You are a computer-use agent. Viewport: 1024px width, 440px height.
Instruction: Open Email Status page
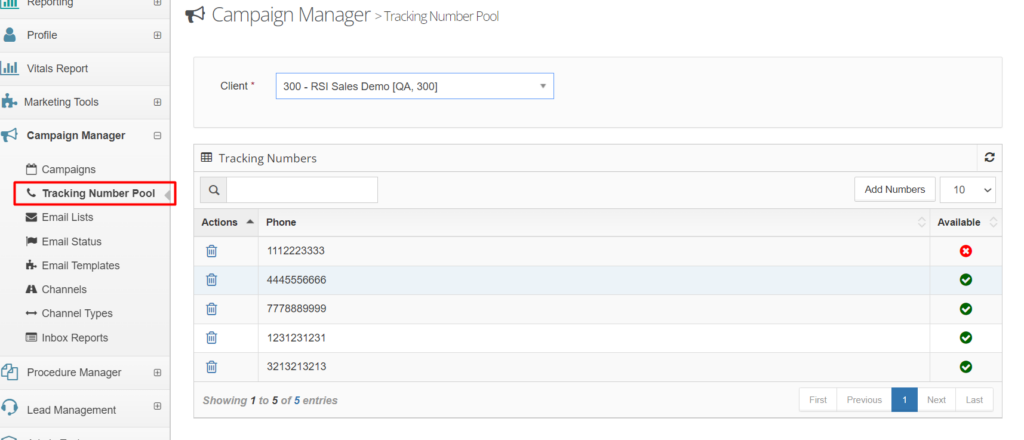point(71,241)
